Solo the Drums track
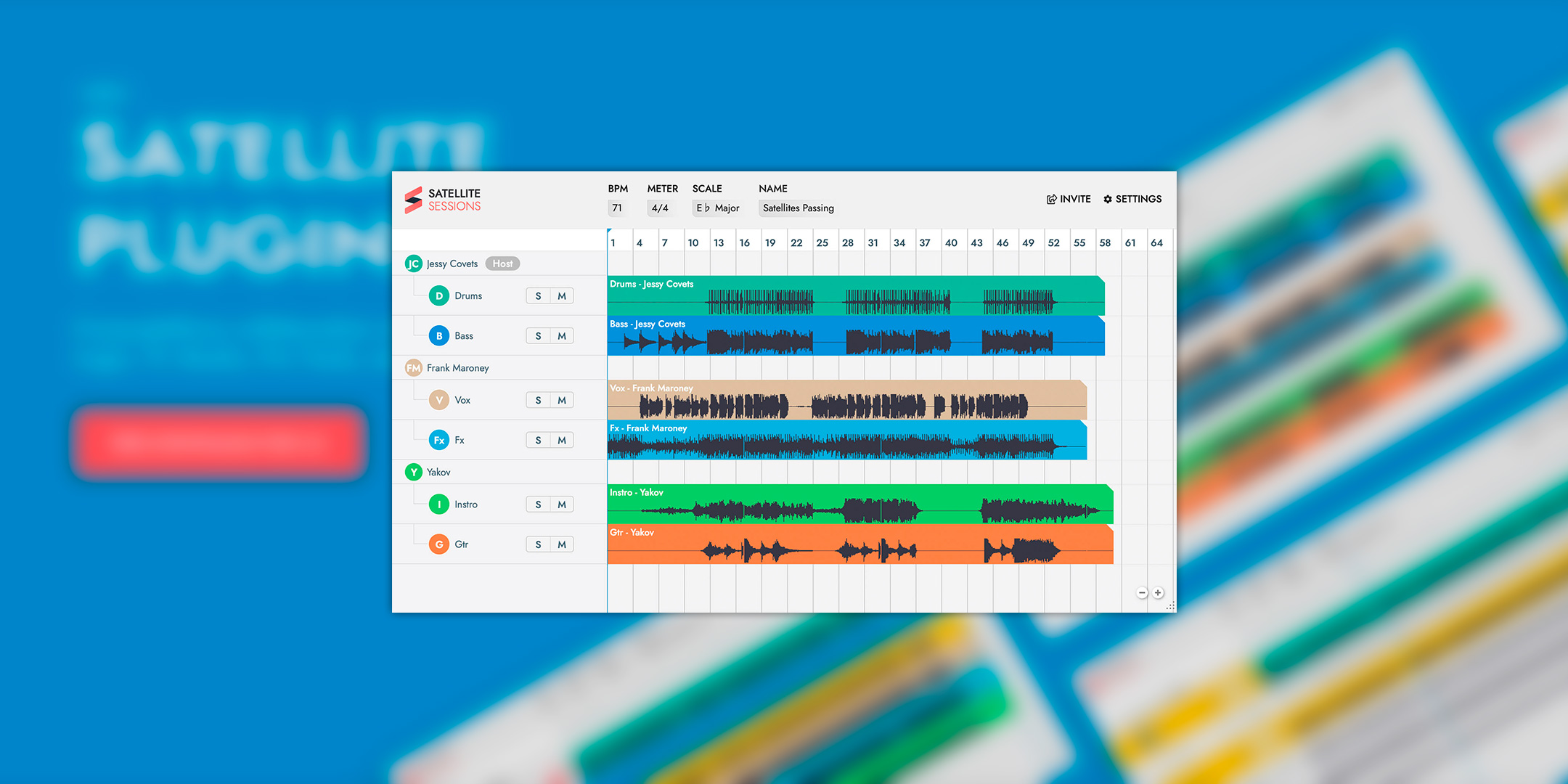 point(538,295)
